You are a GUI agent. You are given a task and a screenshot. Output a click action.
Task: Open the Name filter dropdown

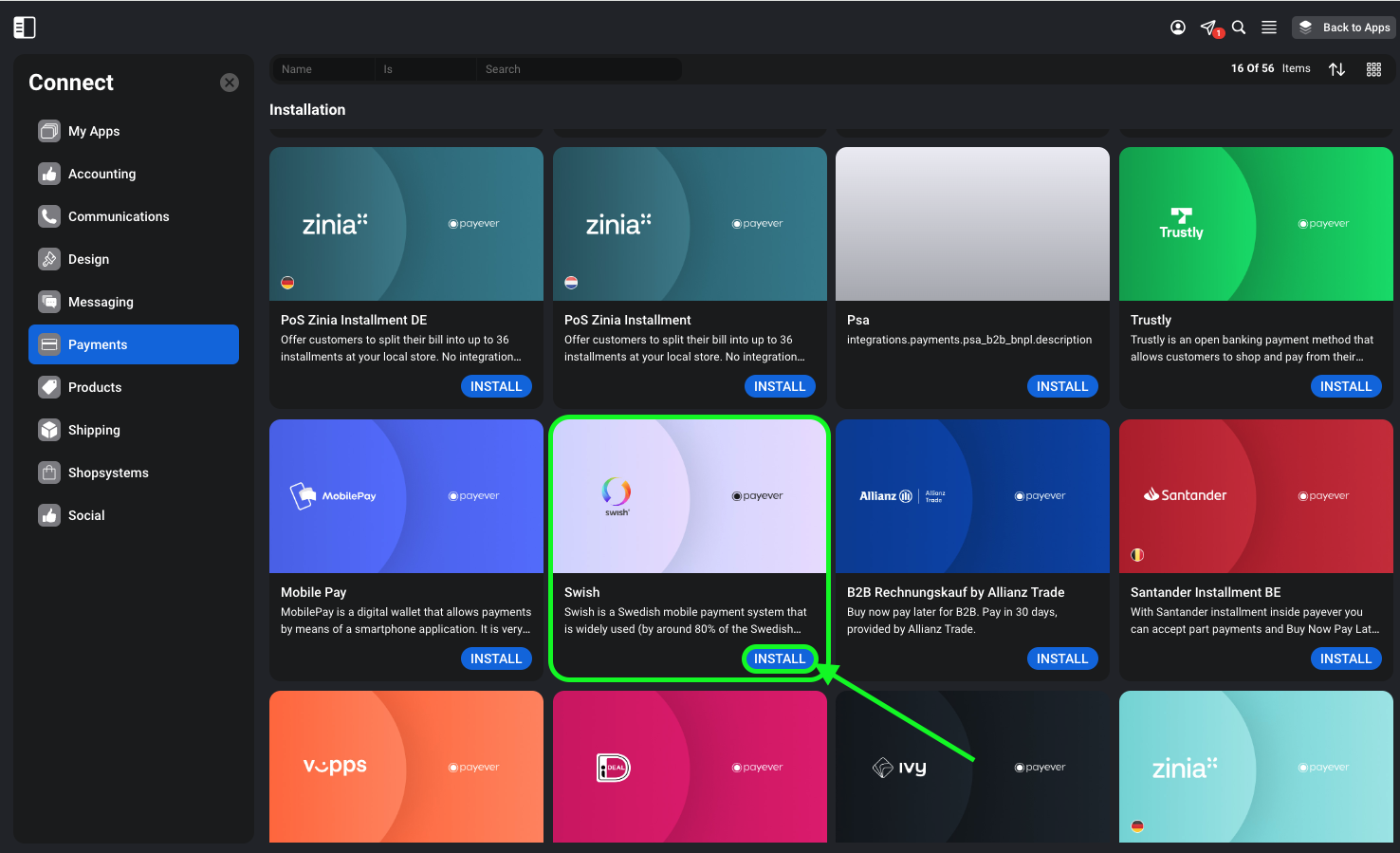coord(324,69)
